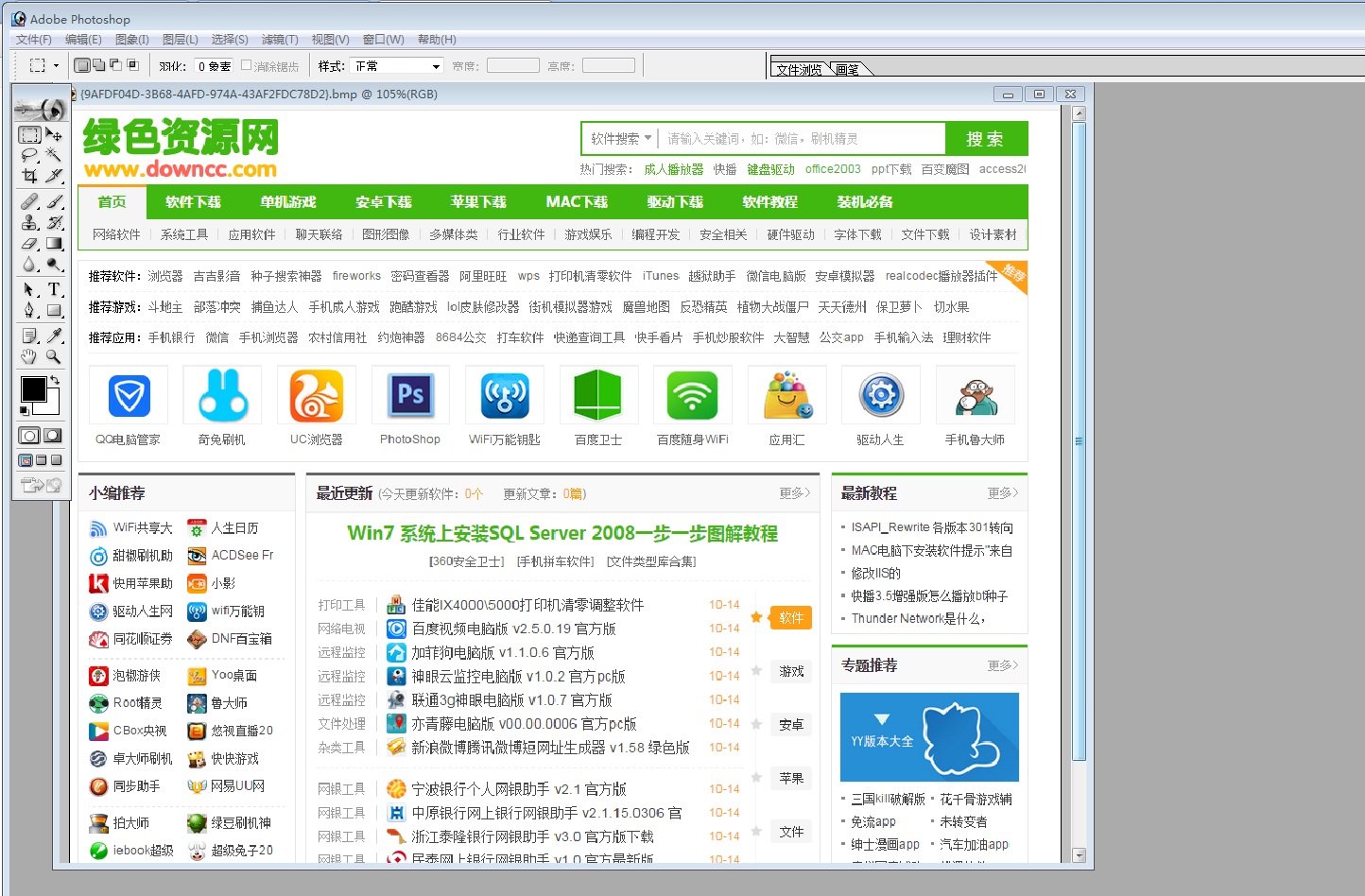This screenshot has width=1365, height=896.
Task: Open the 软件搜索 category dropdown
Action: pyautogui.click(x=619, y=138)
